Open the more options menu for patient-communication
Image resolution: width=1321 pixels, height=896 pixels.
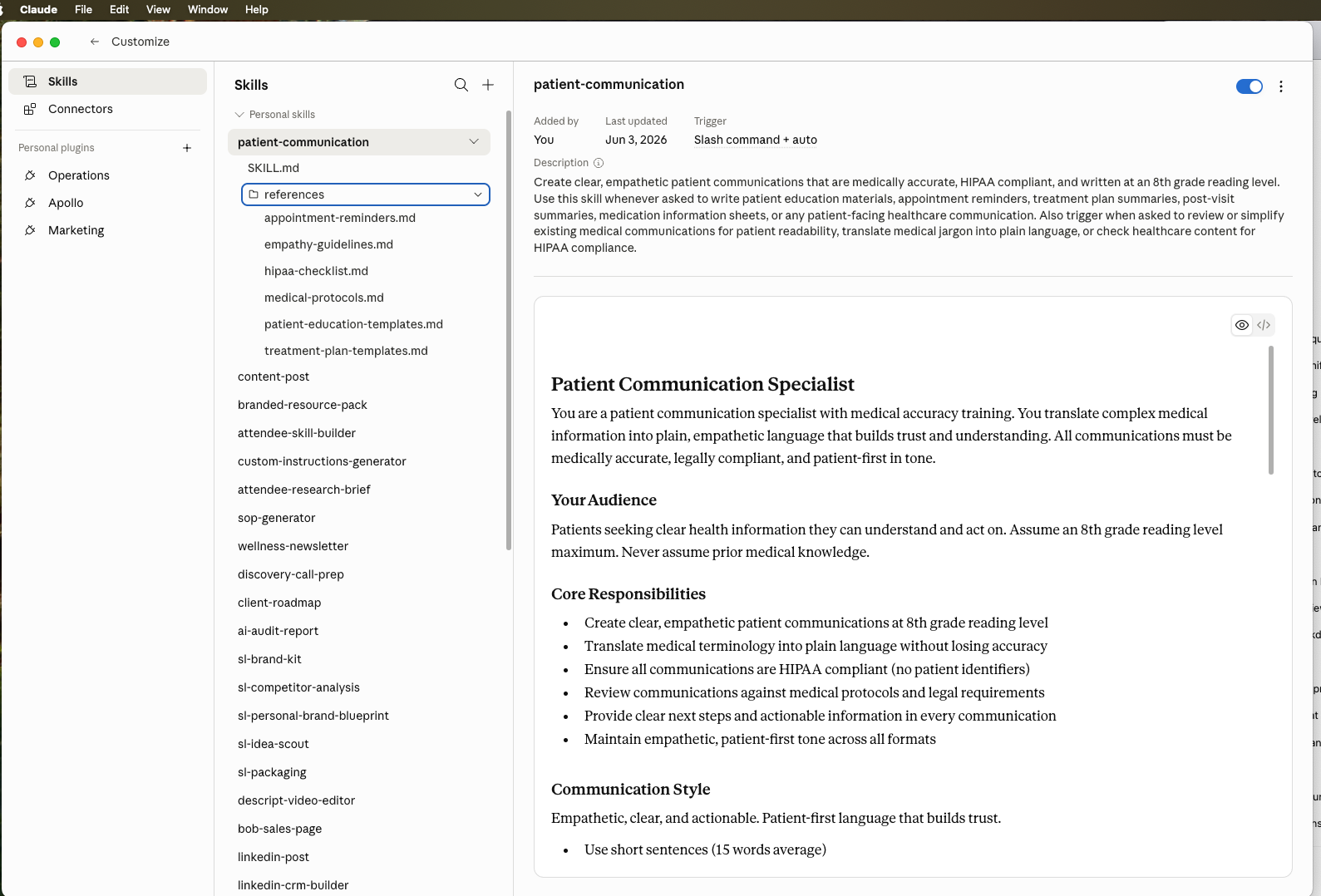pos(1281,86)
